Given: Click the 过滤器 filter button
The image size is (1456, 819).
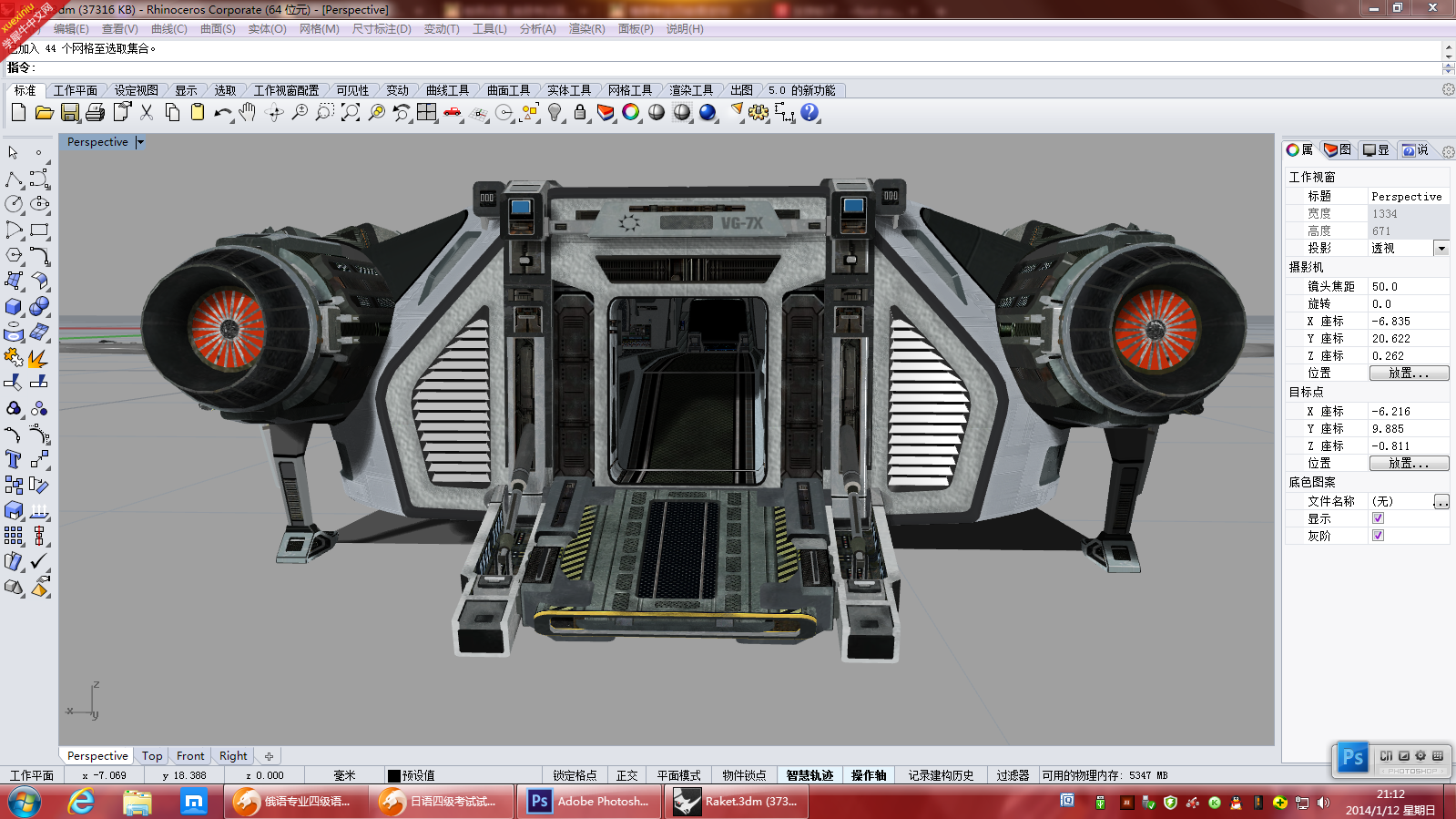Looking at the screenshot, I should point(1013,775).
